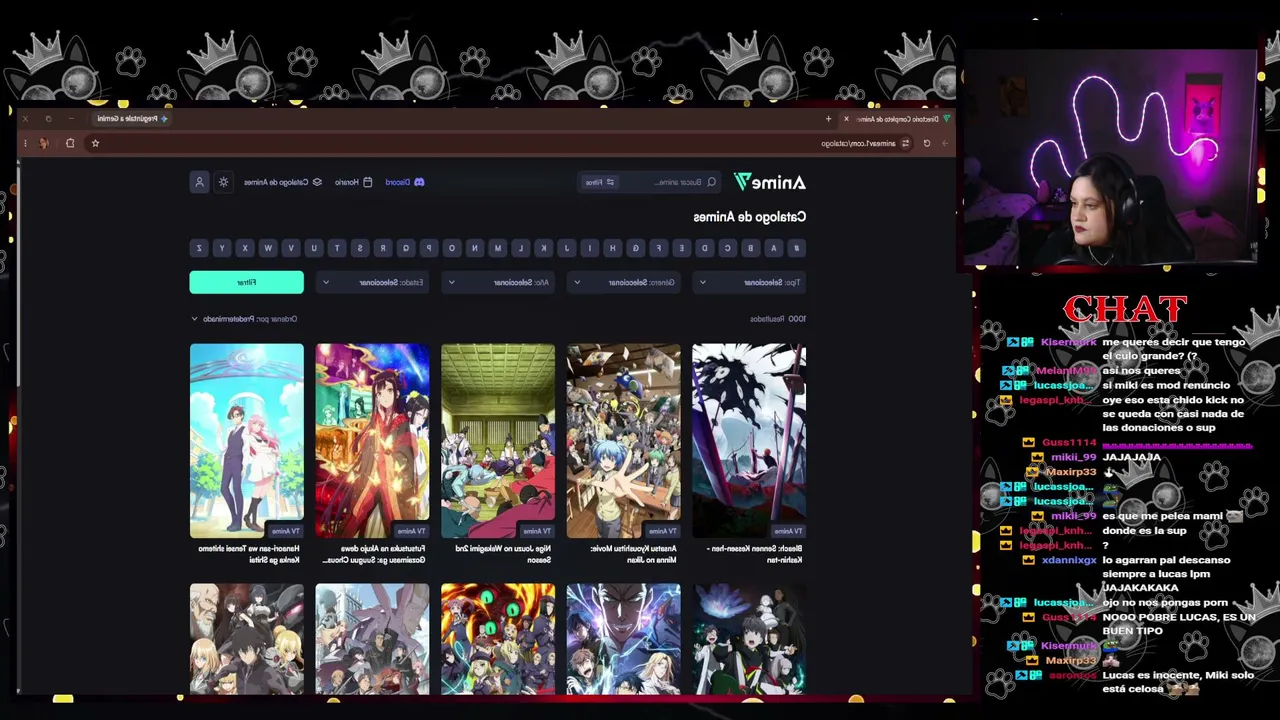Viewport: 1280px width, 720px height.
Task: Open the Bleach: Sennen Kessen-hen poster
Action: click(x=749, y=441)
